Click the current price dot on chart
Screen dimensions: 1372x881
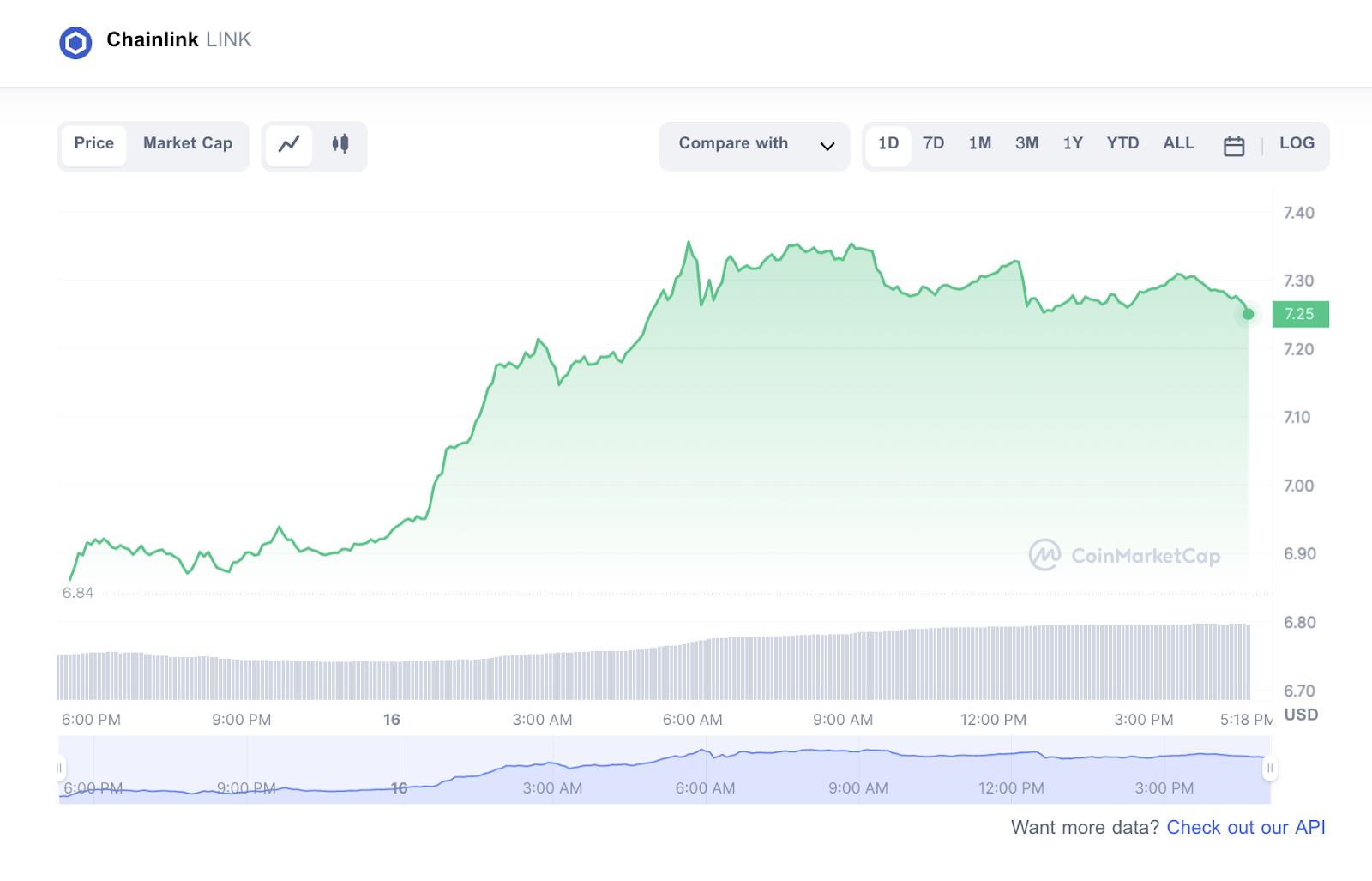(x=1248, y=314)
